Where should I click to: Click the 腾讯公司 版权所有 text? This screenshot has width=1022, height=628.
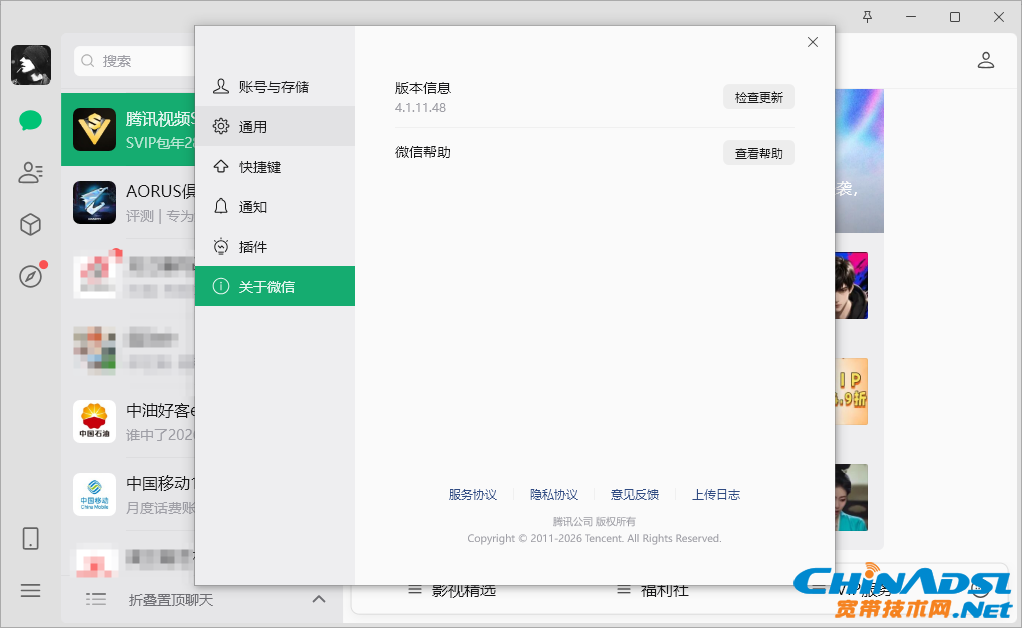(594, 521)
